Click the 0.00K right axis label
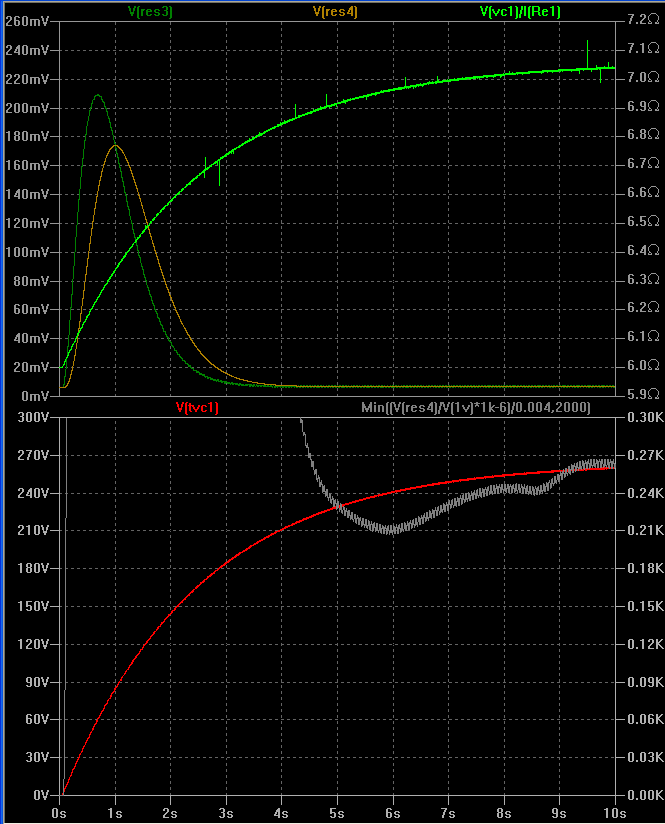665x824 pixels. 646,795
